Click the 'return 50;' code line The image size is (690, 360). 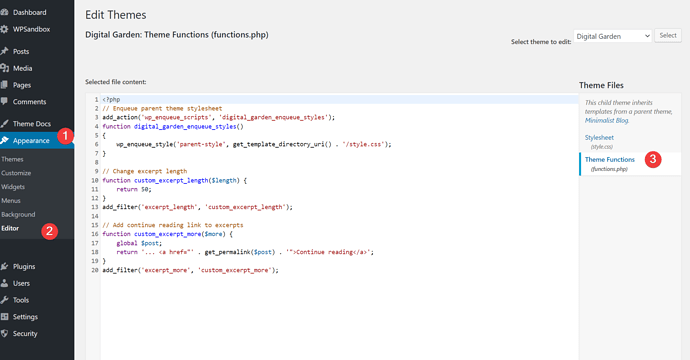click(134, 189)
